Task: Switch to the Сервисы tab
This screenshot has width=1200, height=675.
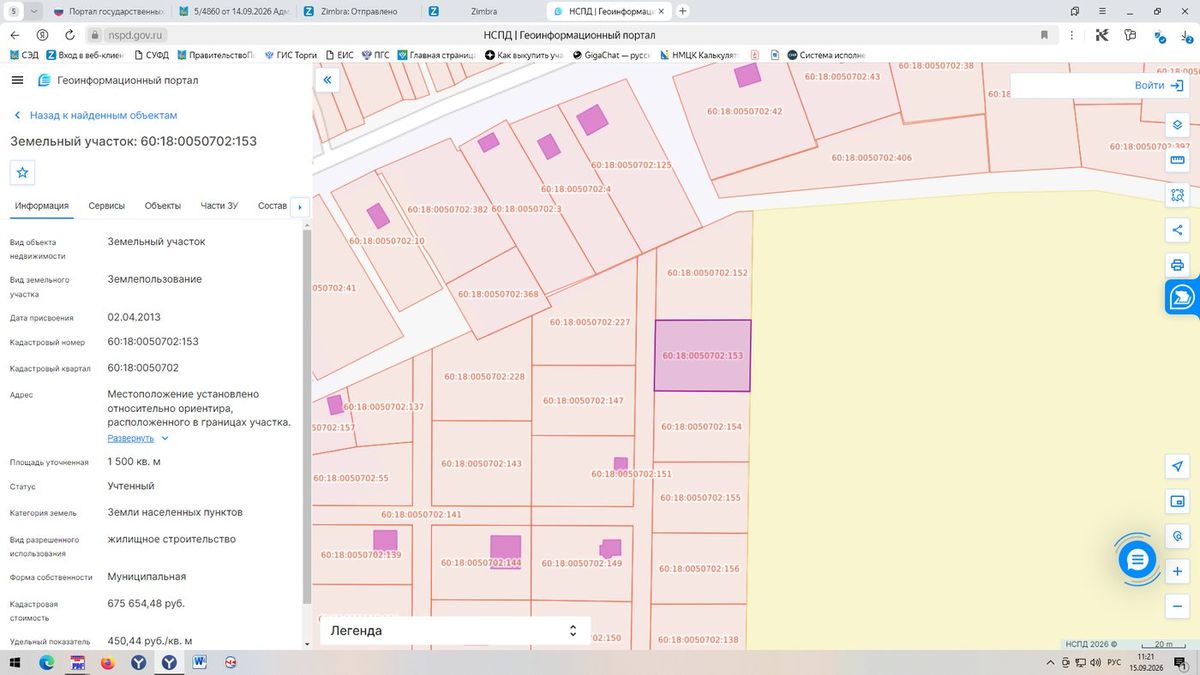Action: [x=107, y=206]
